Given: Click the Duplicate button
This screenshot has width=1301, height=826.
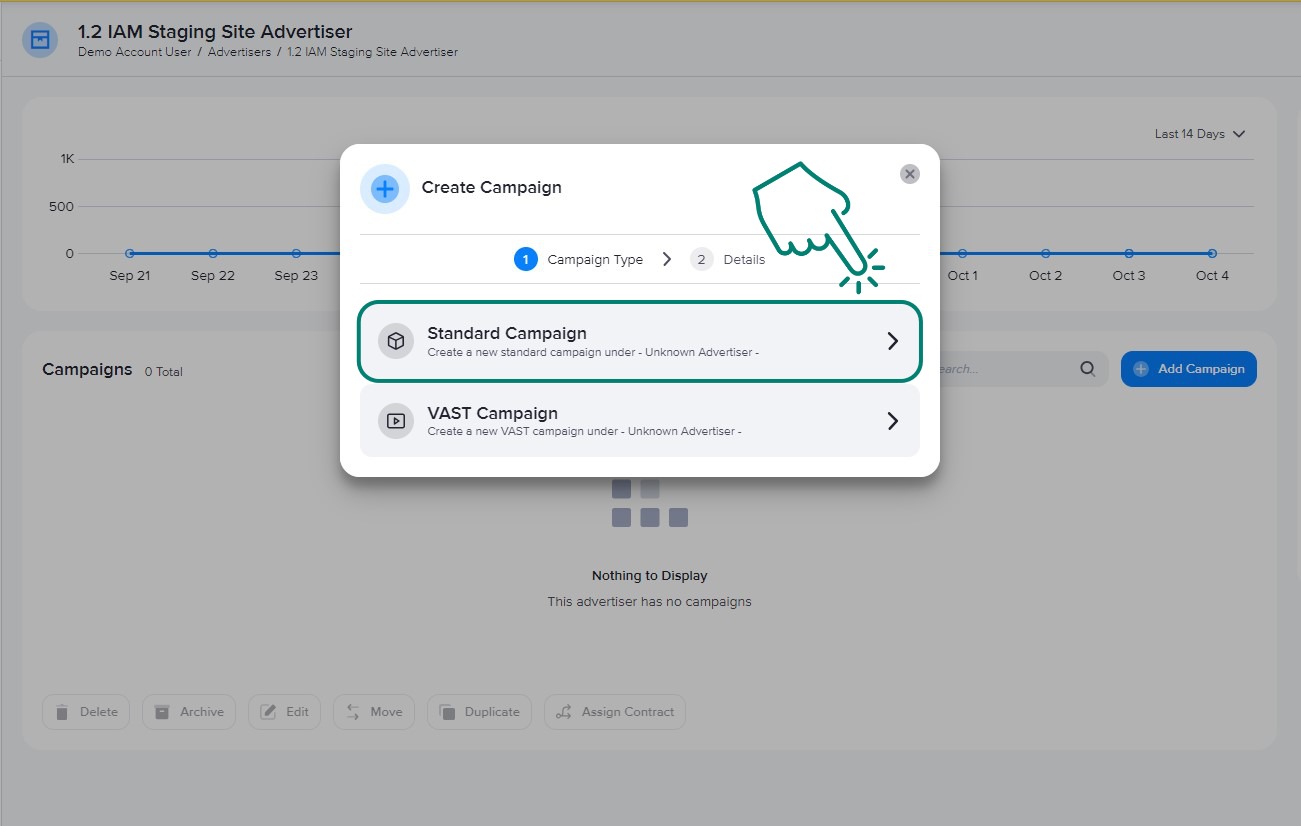Looking at the screenshot, I should (x=479, y=712).
